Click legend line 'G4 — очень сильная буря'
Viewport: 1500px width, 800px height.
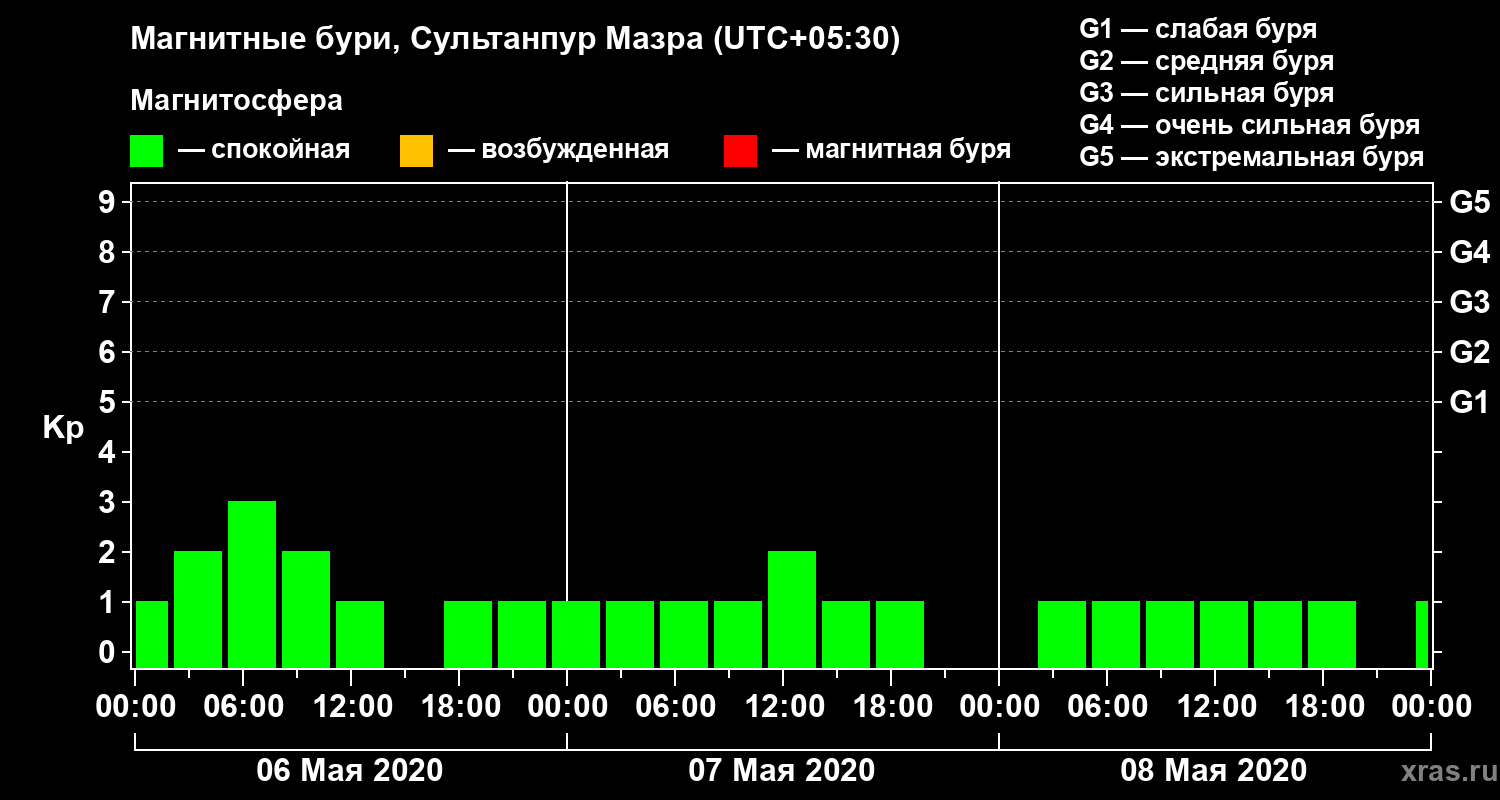click(x=1250, y=125)
